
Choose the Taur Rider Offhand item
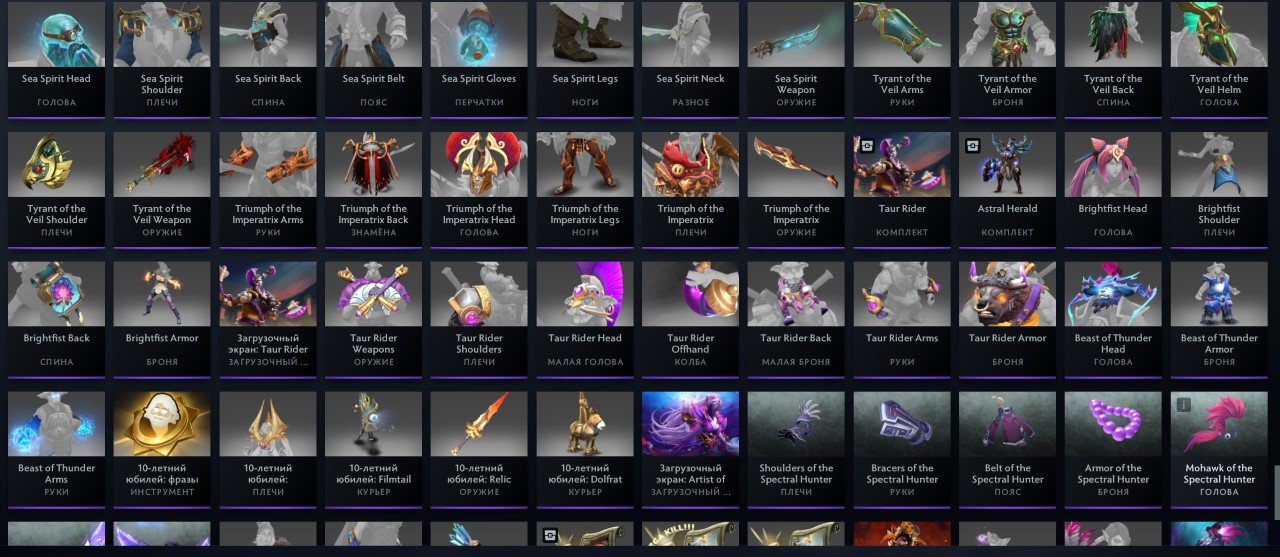point(691,320)
